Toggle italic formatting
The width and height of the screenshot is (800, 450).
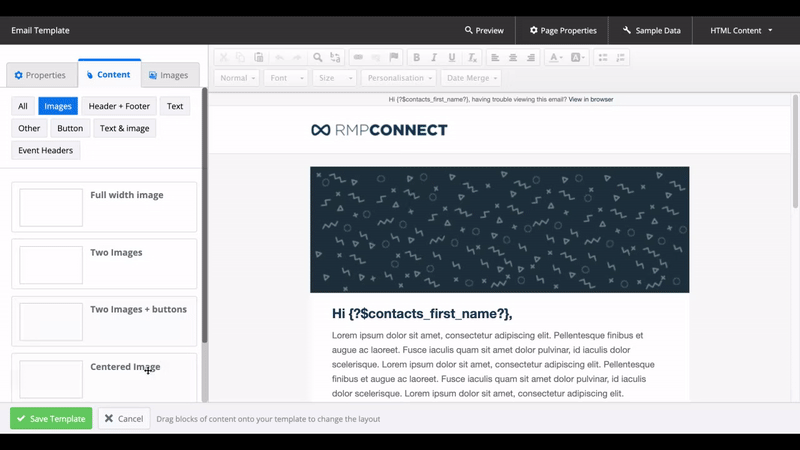pyautogui.click(x=434, y=58)
